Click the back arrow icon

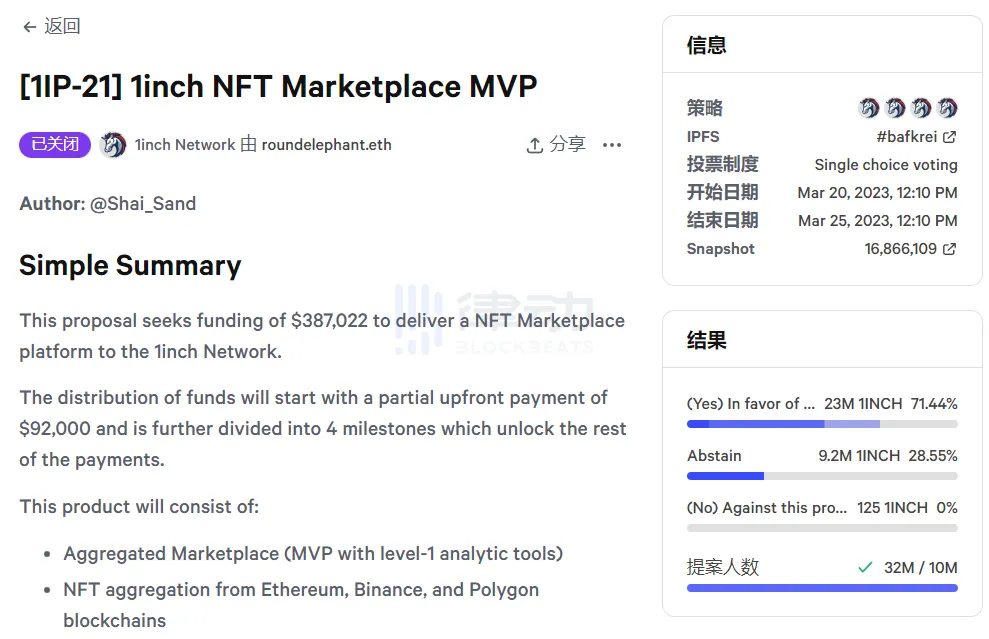(x=29, y=27)
